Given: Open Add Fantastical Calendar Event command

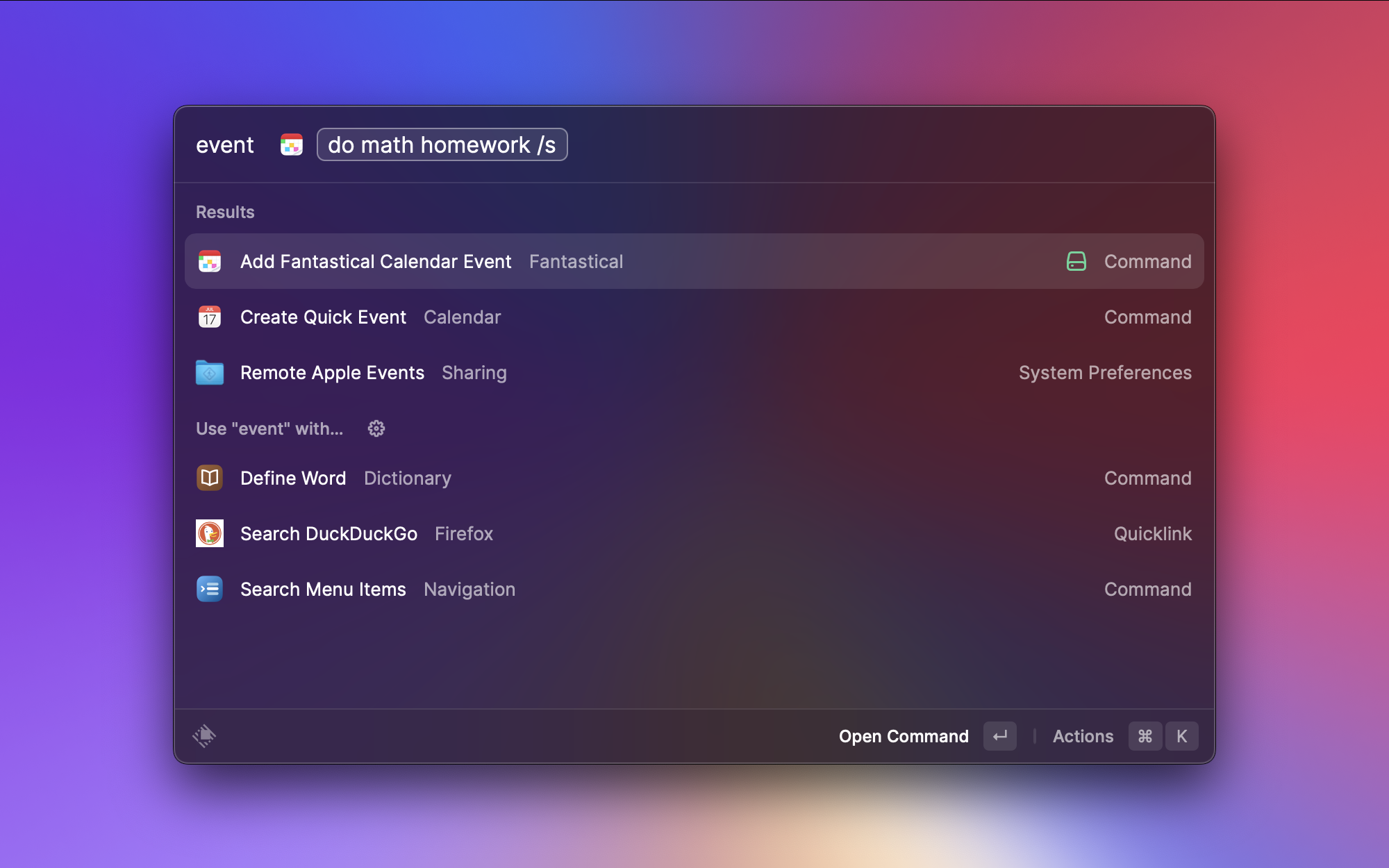Looking at the screenshot, I should [694, 261].
